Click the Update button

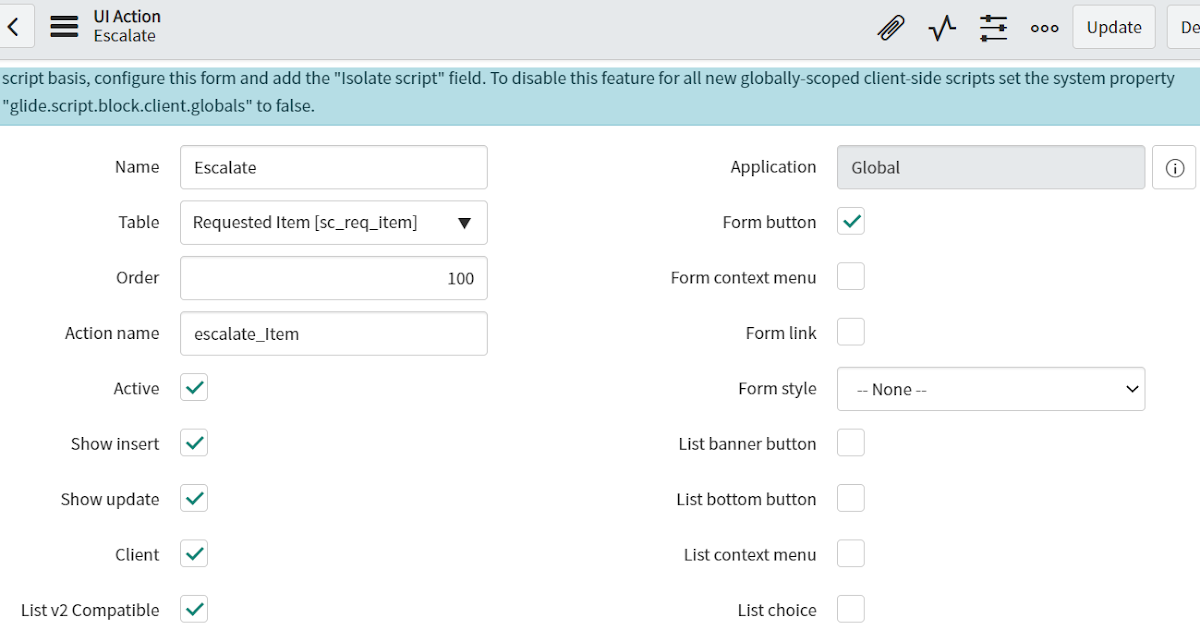1113,27
